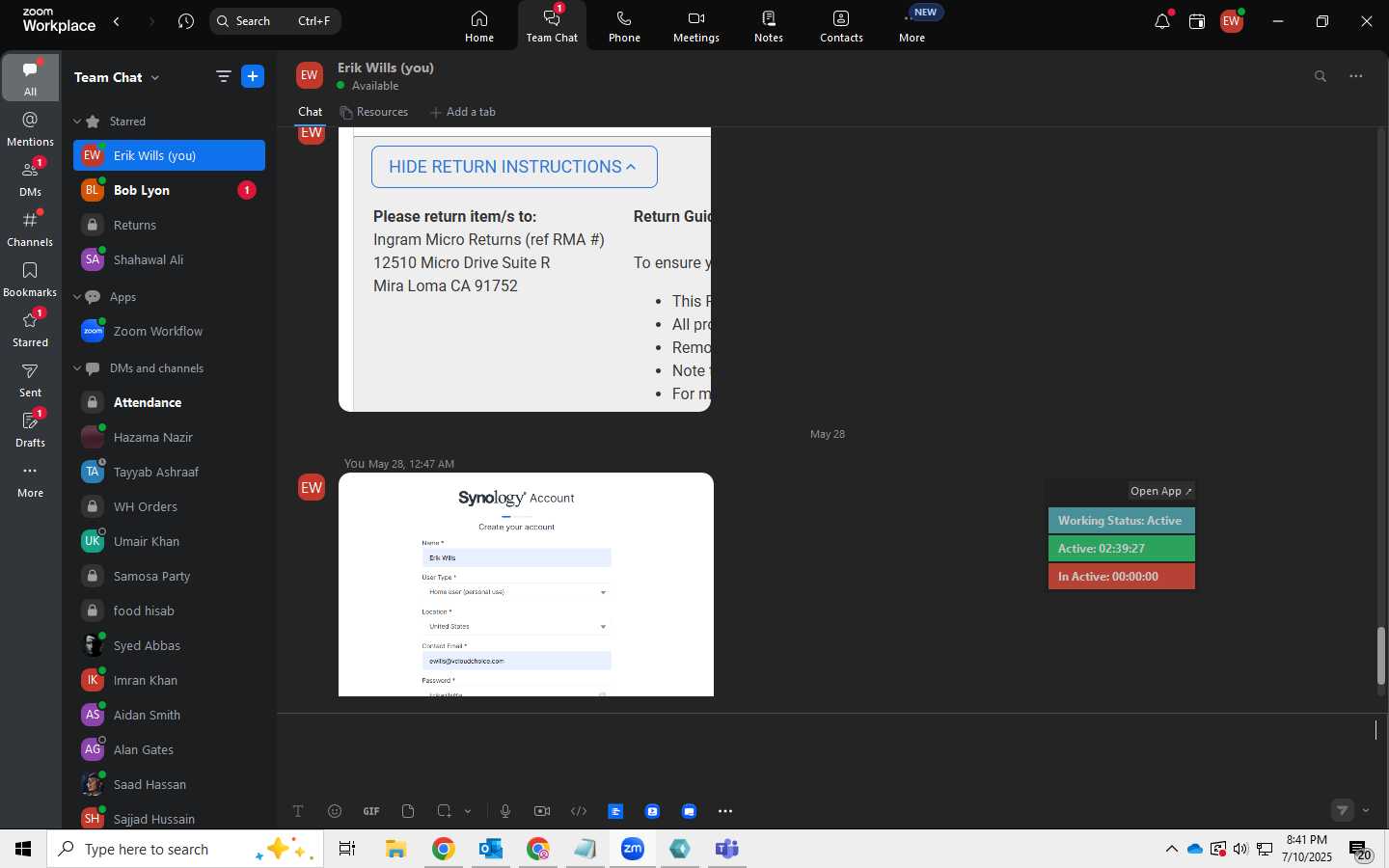Search within this chat magnifier icon

tap(1321, 76)
